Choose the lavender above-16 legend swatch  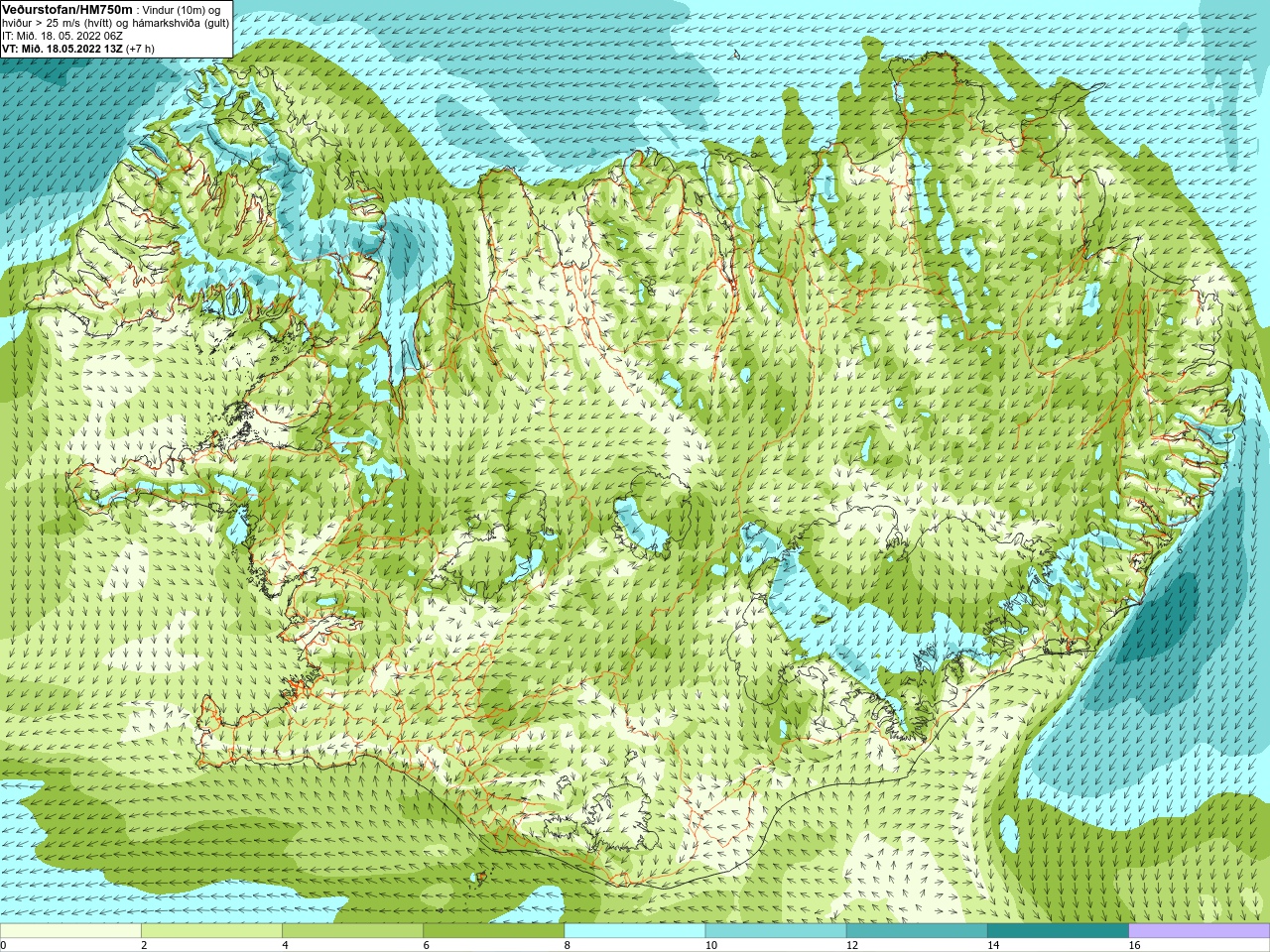pyautogui.click(x=1200, y=931)
